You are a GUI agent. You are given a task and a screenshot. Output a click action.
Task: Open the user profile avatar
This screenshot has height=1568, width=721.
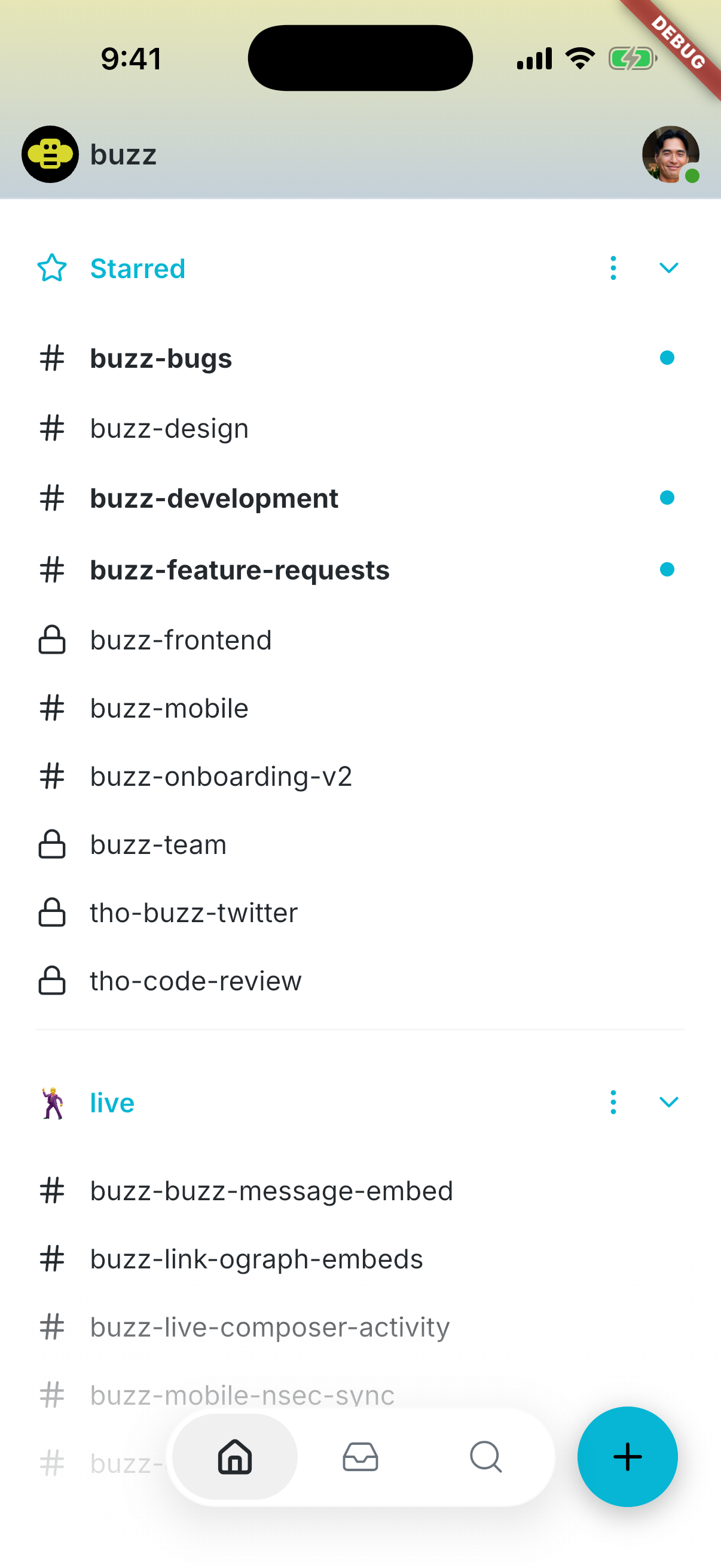click(671, 154)
